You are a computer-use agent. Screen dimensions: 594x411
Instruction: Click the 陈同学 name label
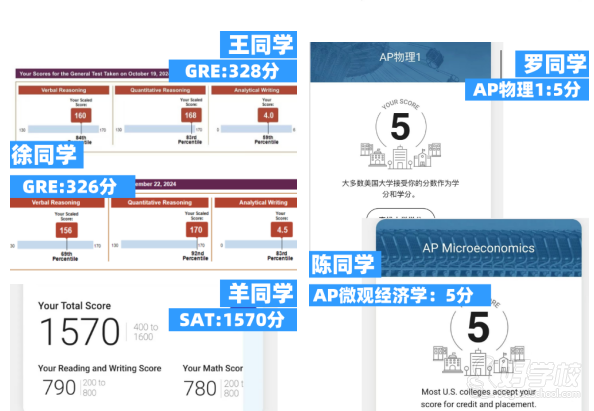tap(345, 264)
